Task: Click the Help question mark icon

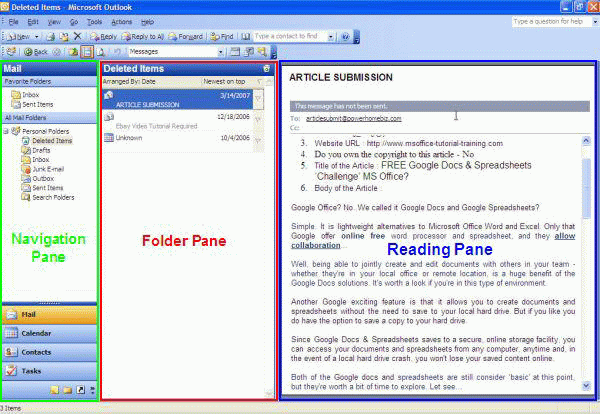Action: [x=345, y=37]
